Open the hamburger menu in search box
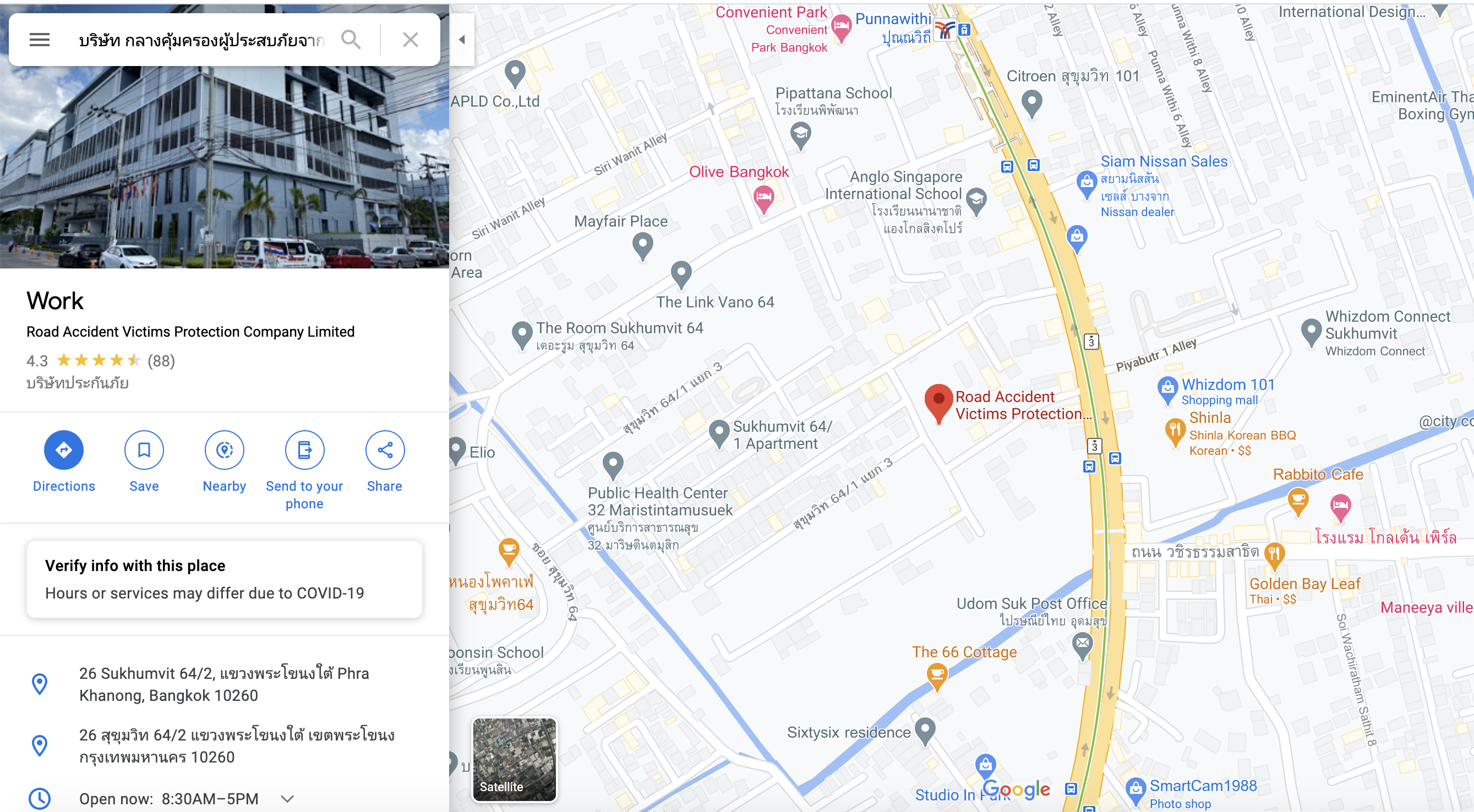Viewport: 1474px width, 812px height. tap(40, 40)
